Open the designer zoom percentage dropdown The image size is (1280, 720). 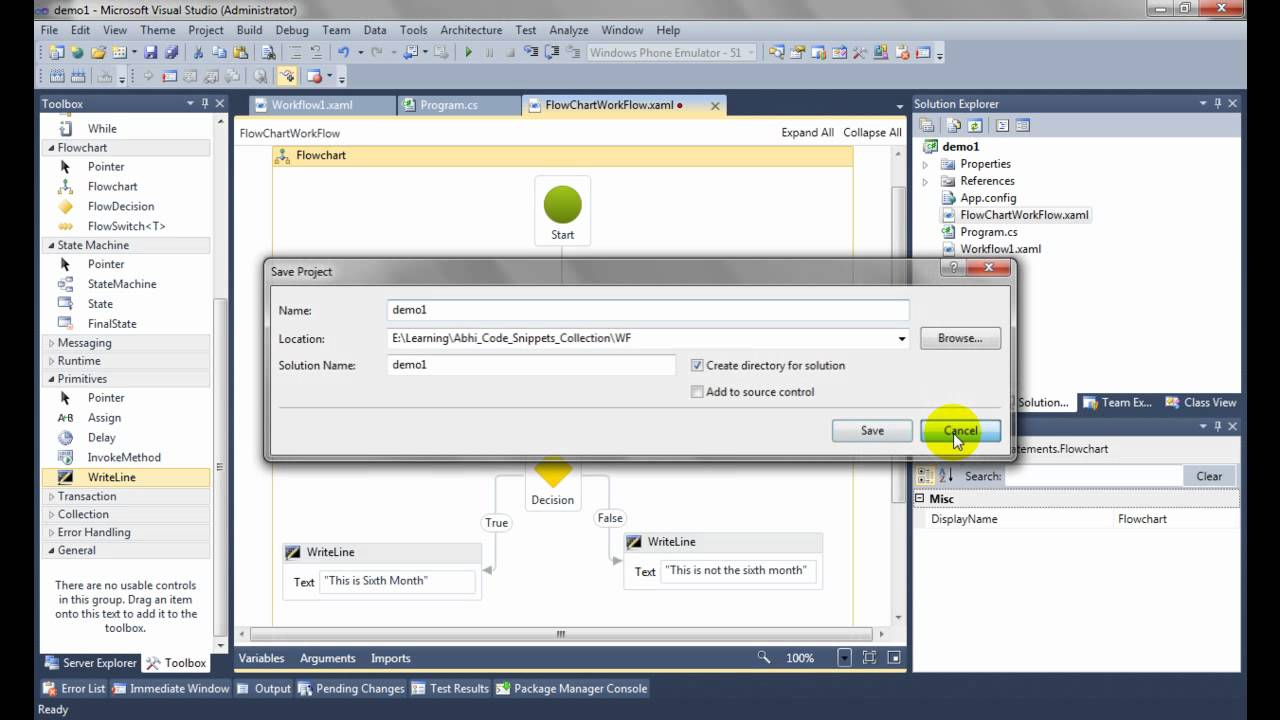pos(845,657)
